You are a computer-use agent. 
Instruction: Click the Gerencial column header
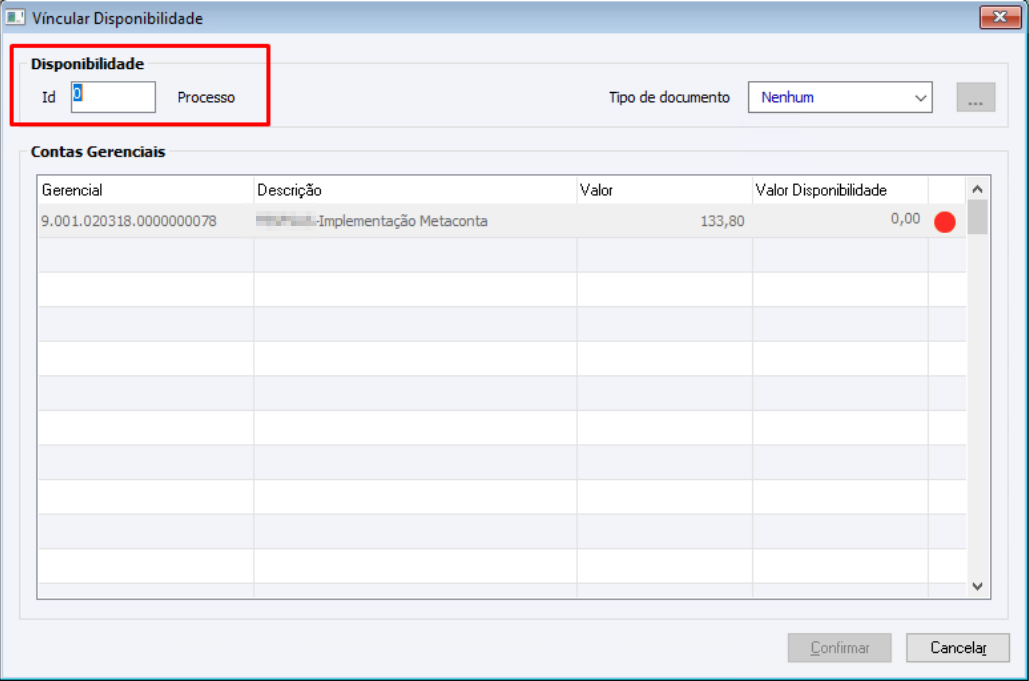(145, 190)
